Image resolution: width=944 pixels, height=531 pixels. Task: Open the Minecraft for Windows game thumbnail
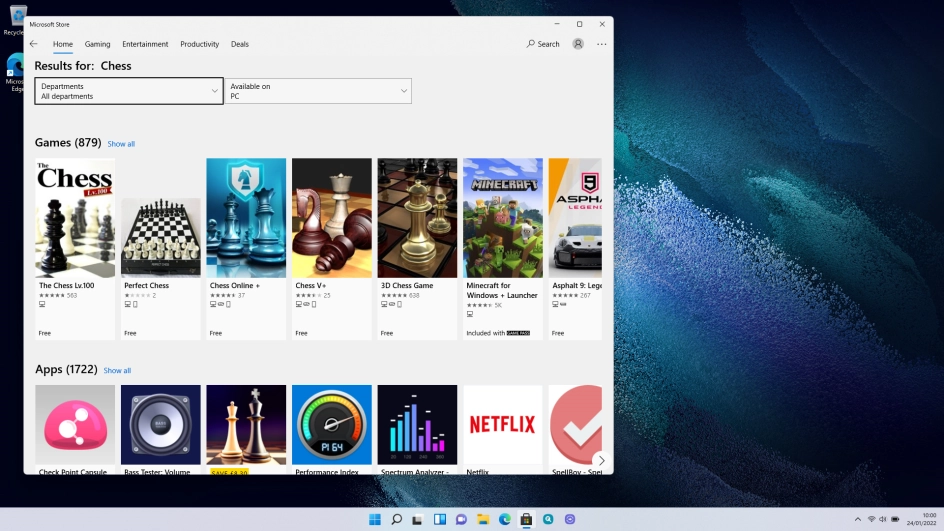(502, 218)
